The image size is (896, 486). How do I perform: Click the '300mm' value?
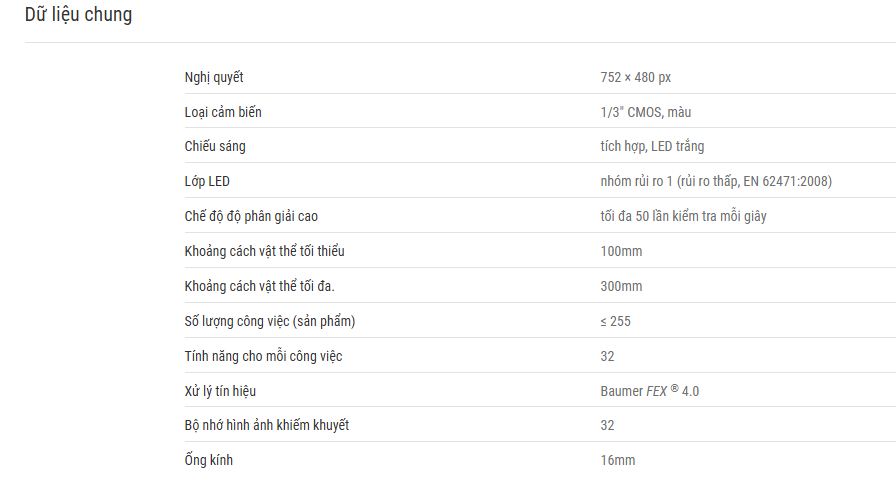tap(620, 286)
